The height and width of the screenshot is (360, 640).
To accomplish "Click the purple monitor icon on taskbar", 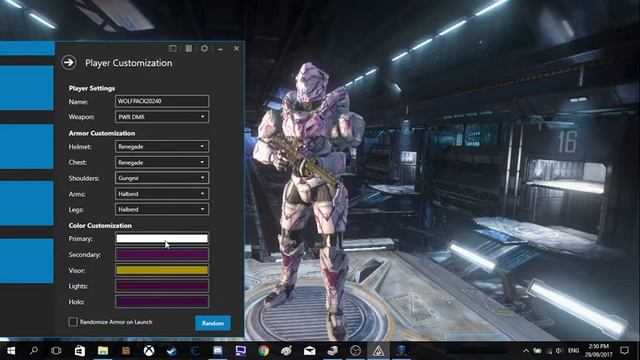I will (241, 351).
